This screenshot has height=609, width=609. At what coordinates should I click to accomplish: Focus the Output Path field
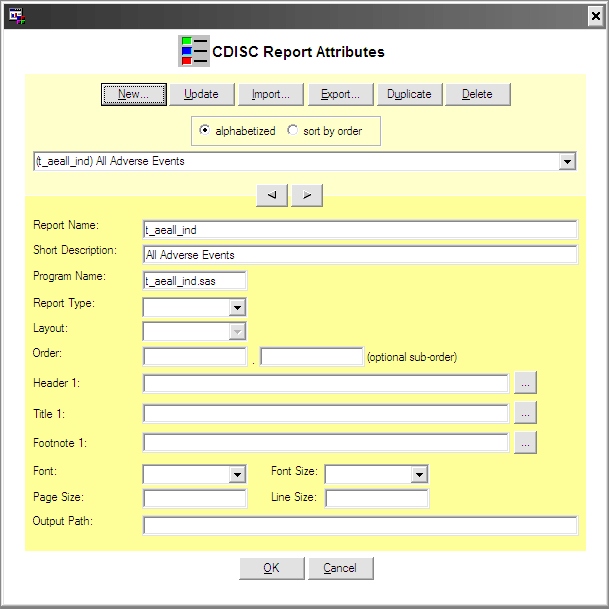click(360, 525)
